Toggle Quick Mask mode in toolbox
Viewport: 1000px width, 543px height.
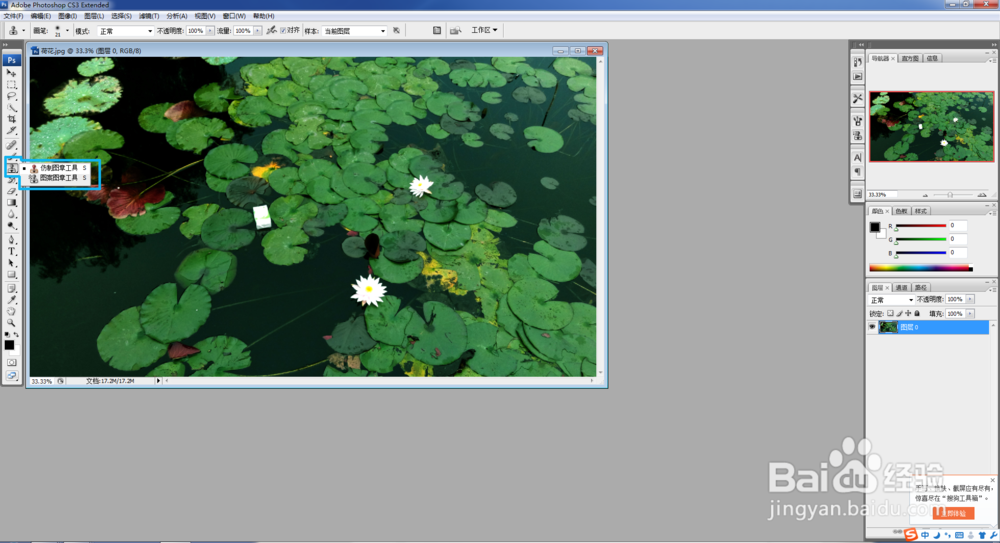coord(11,362)
